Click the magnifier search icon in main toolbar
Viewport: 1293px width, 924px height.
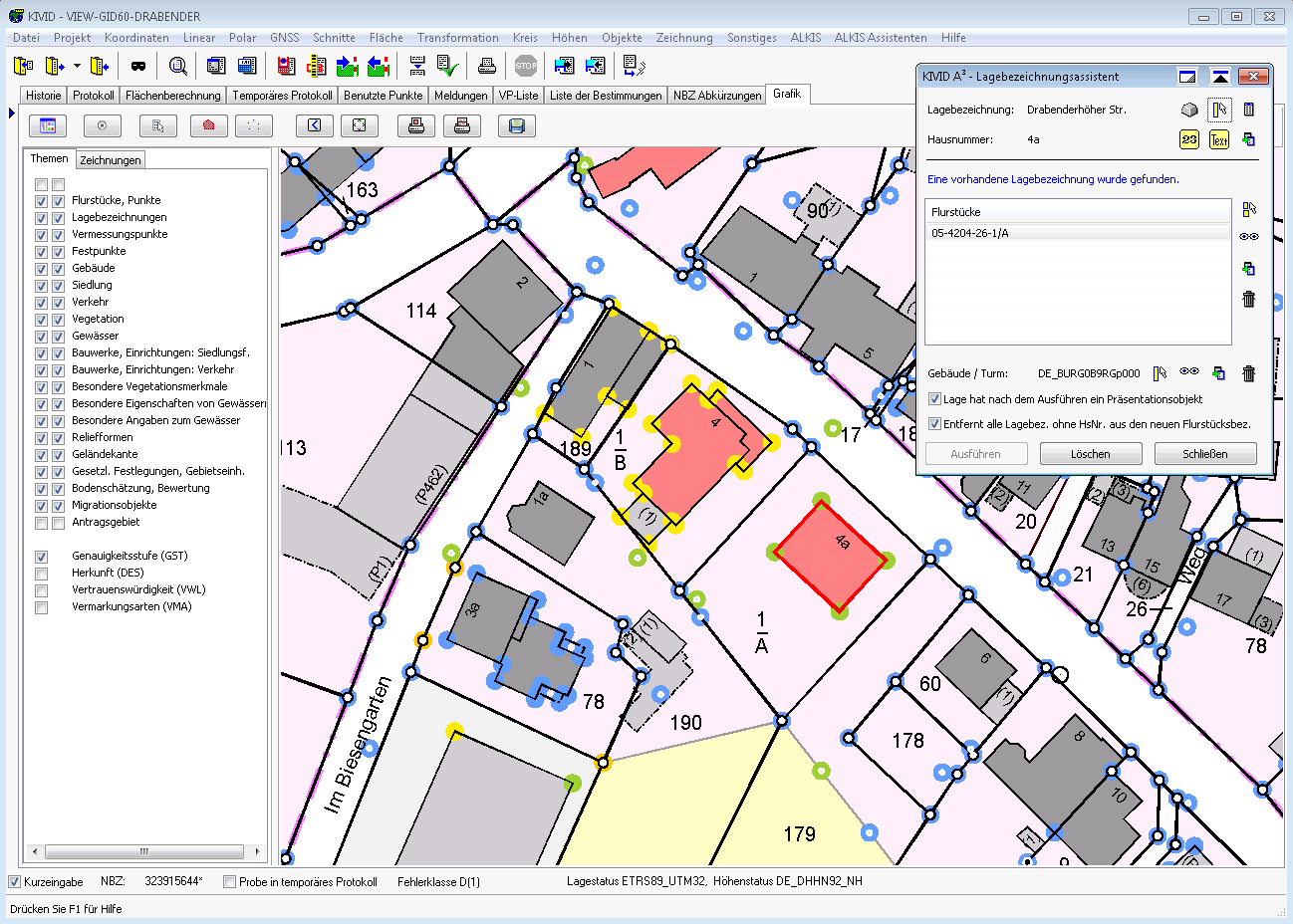[178, 67]
